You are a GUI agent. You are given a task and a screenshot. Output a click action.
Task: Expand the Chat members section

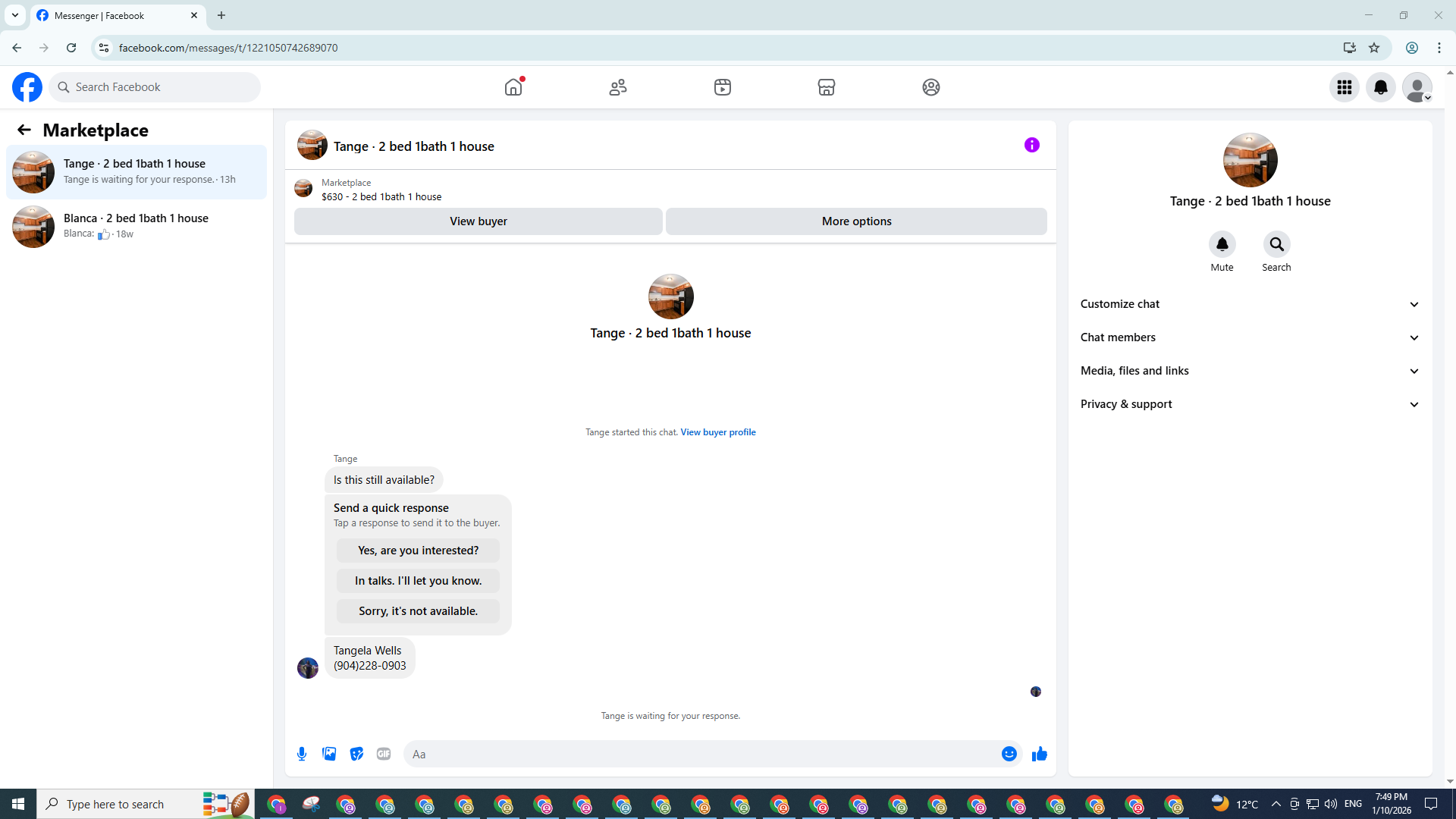tap(1250, 337)
